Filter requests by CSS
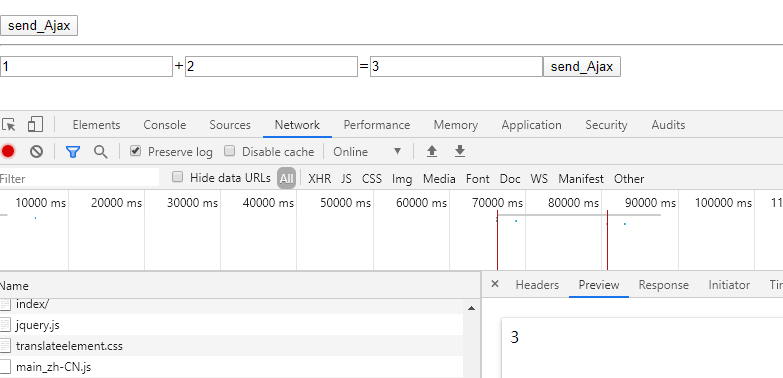 pos(372,179)
